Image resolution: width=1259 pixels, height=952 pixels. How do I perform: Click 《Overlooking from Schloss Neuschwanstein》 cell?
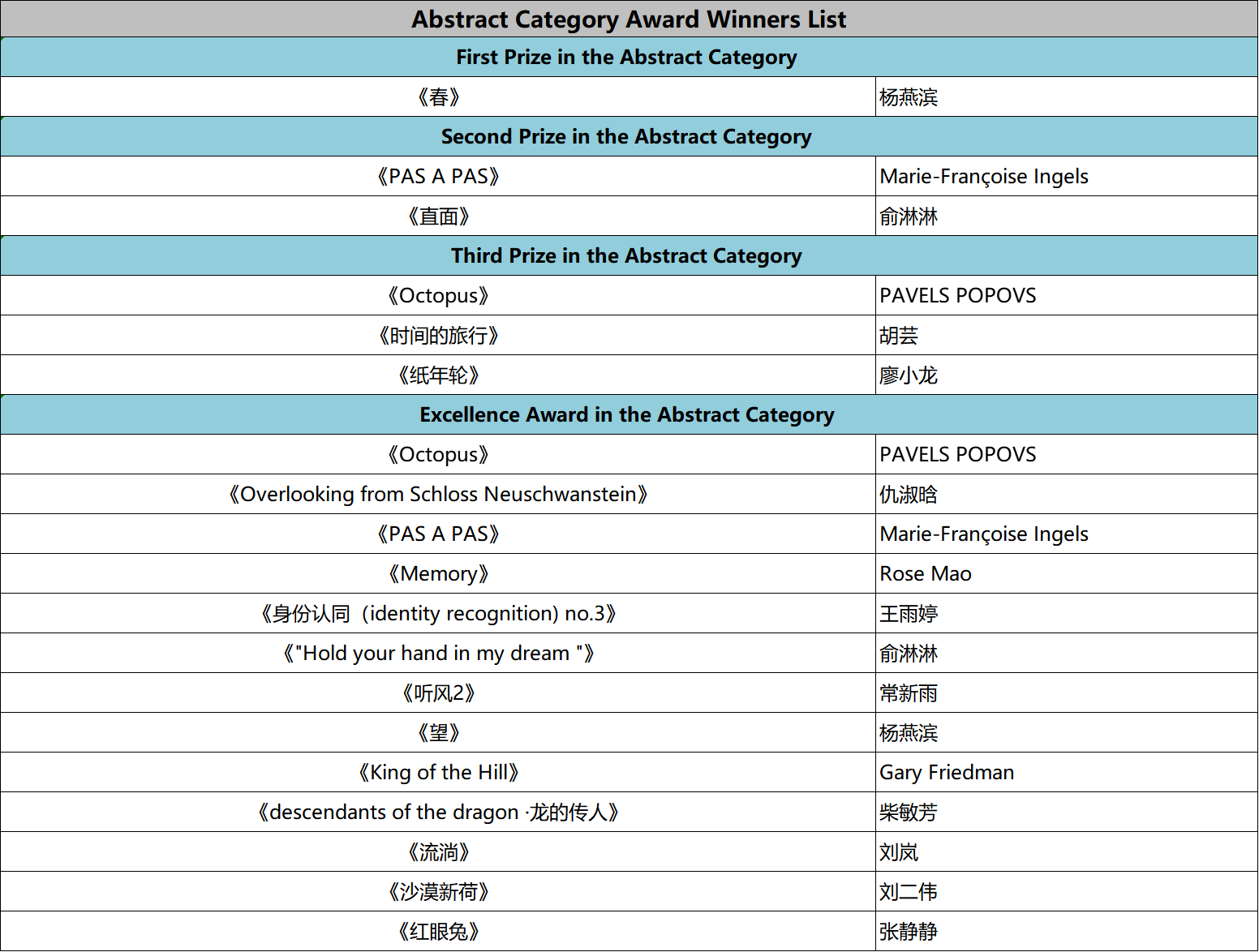(x=438, y=494)
